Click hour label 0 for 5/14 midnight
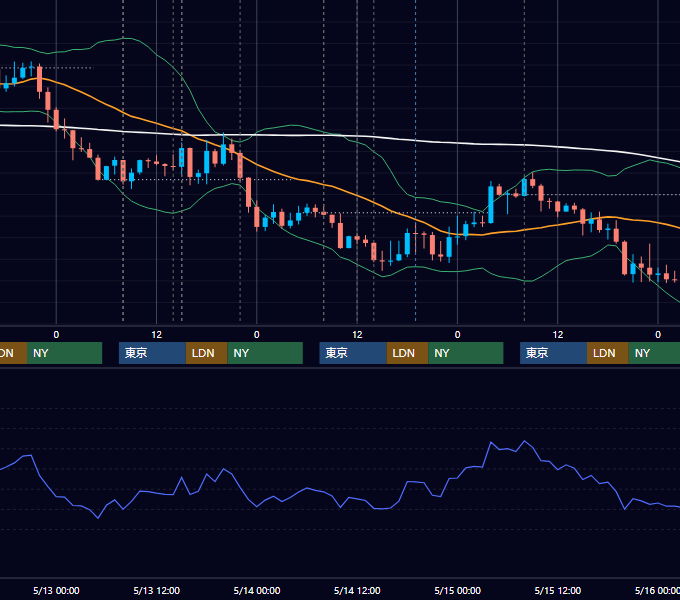The width and height of the screenshot is (680, 600). coord(257,335)
